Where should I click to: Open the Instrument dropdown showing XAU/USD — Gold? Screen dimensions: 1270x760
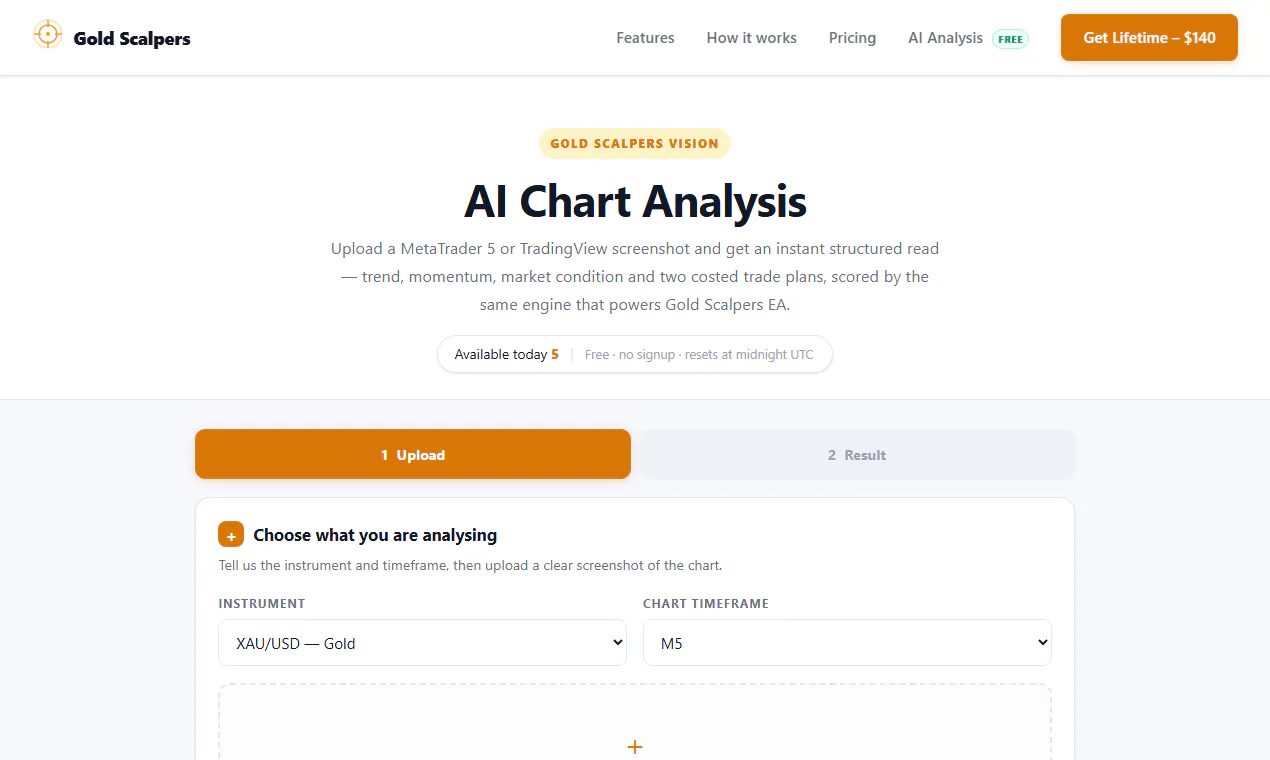[x=422, y=643]
